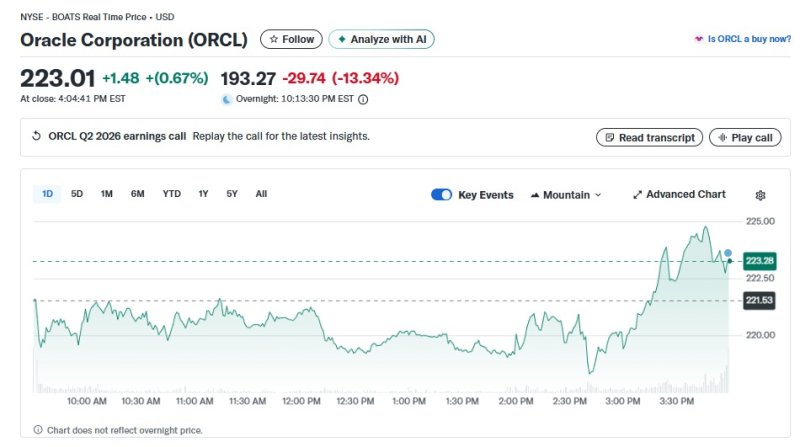The width and height of the screenshot is (800, 447).
Task: Open the Is ORCL a buy now link
Action: 742,39
